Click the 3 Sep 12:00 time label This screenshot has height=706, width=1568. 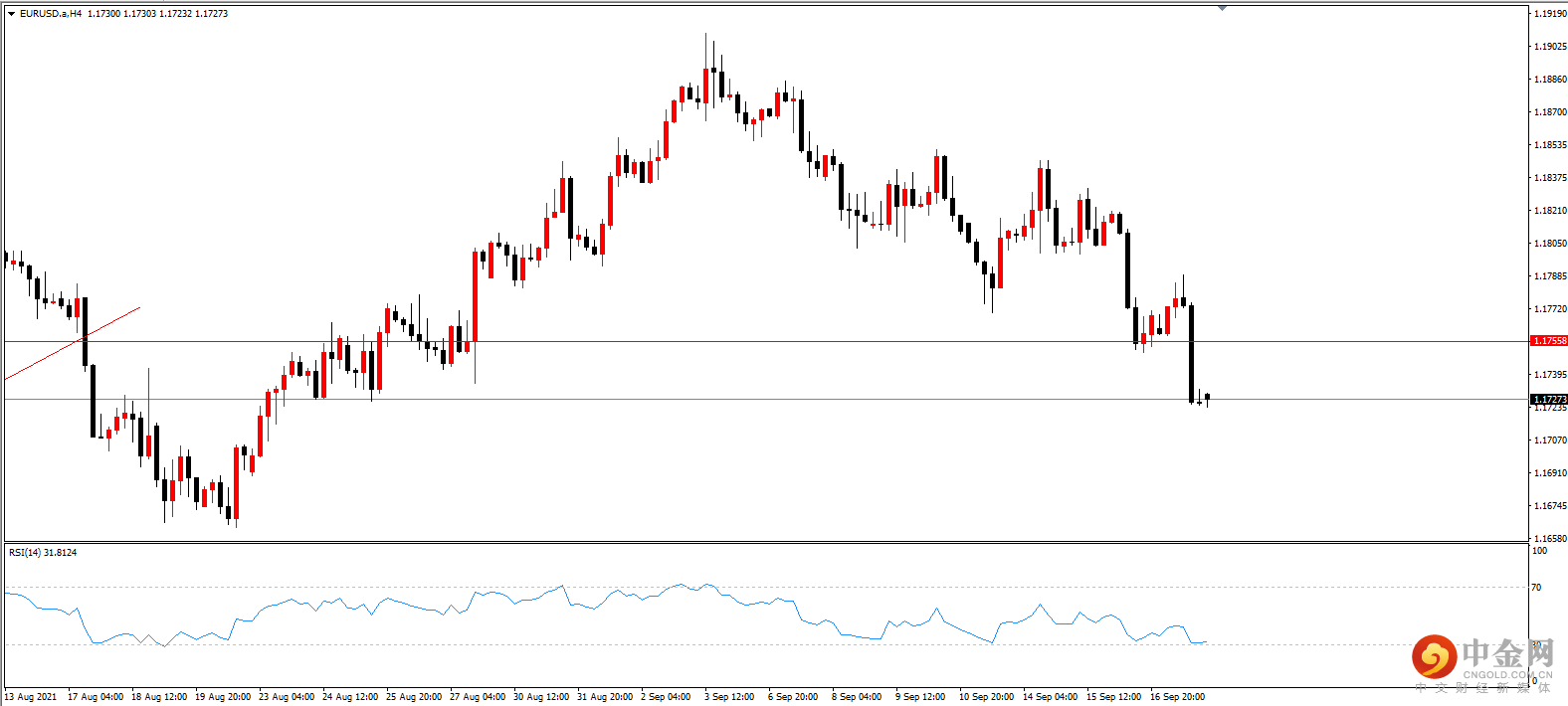point(729,697)
